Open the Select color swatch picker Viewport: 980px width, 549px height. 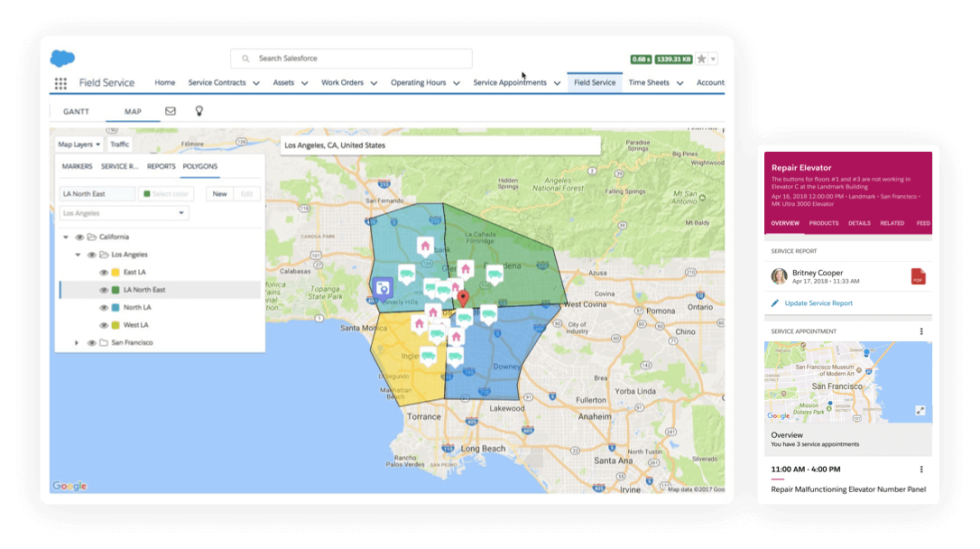pyautogui.click(x=166, y=194)
